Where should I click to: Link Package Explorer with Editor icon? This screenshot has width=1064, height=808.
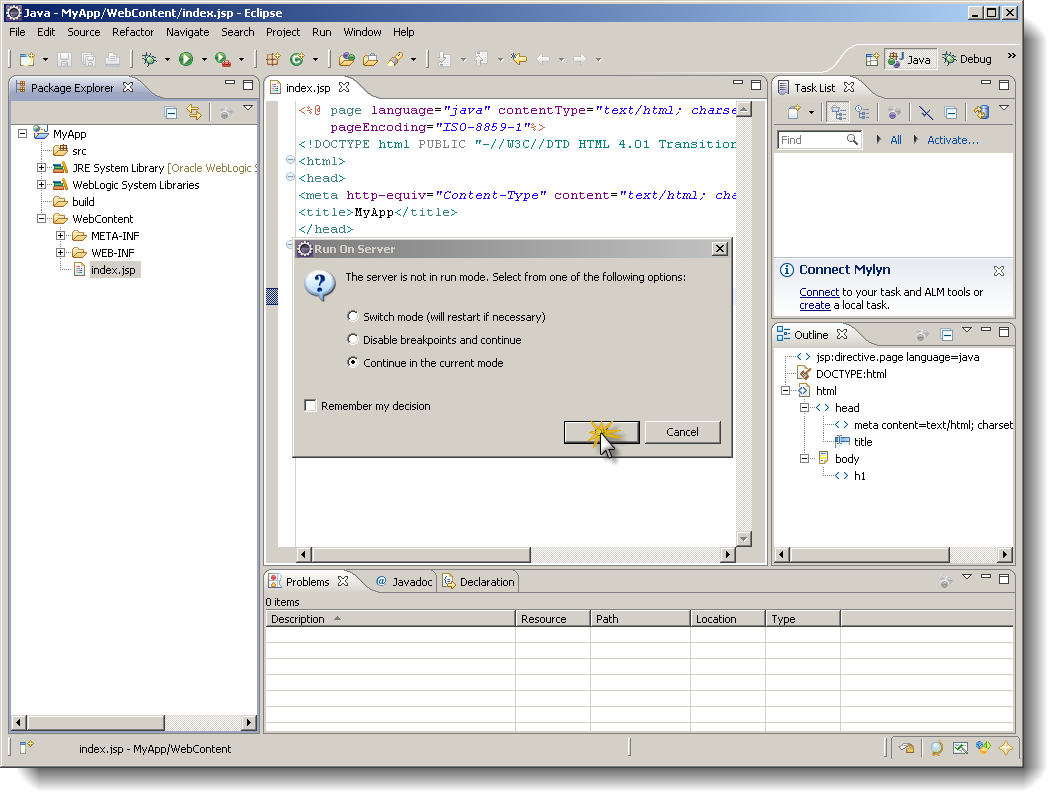pyautogui.click(x=196, y=112)
